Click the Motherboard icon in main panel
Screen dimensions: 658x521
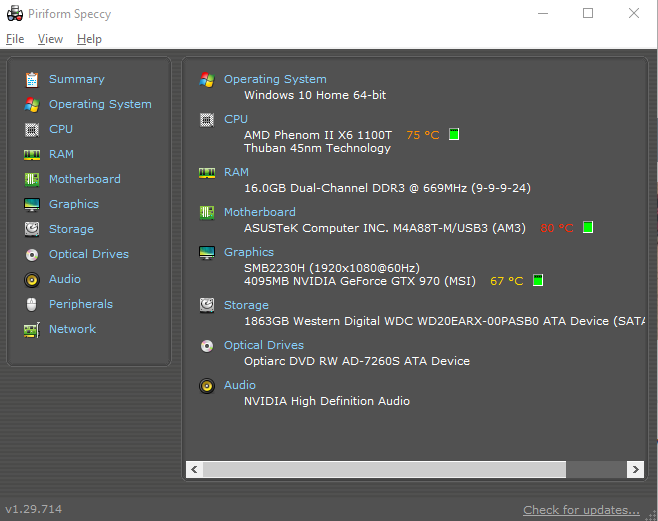207,213
